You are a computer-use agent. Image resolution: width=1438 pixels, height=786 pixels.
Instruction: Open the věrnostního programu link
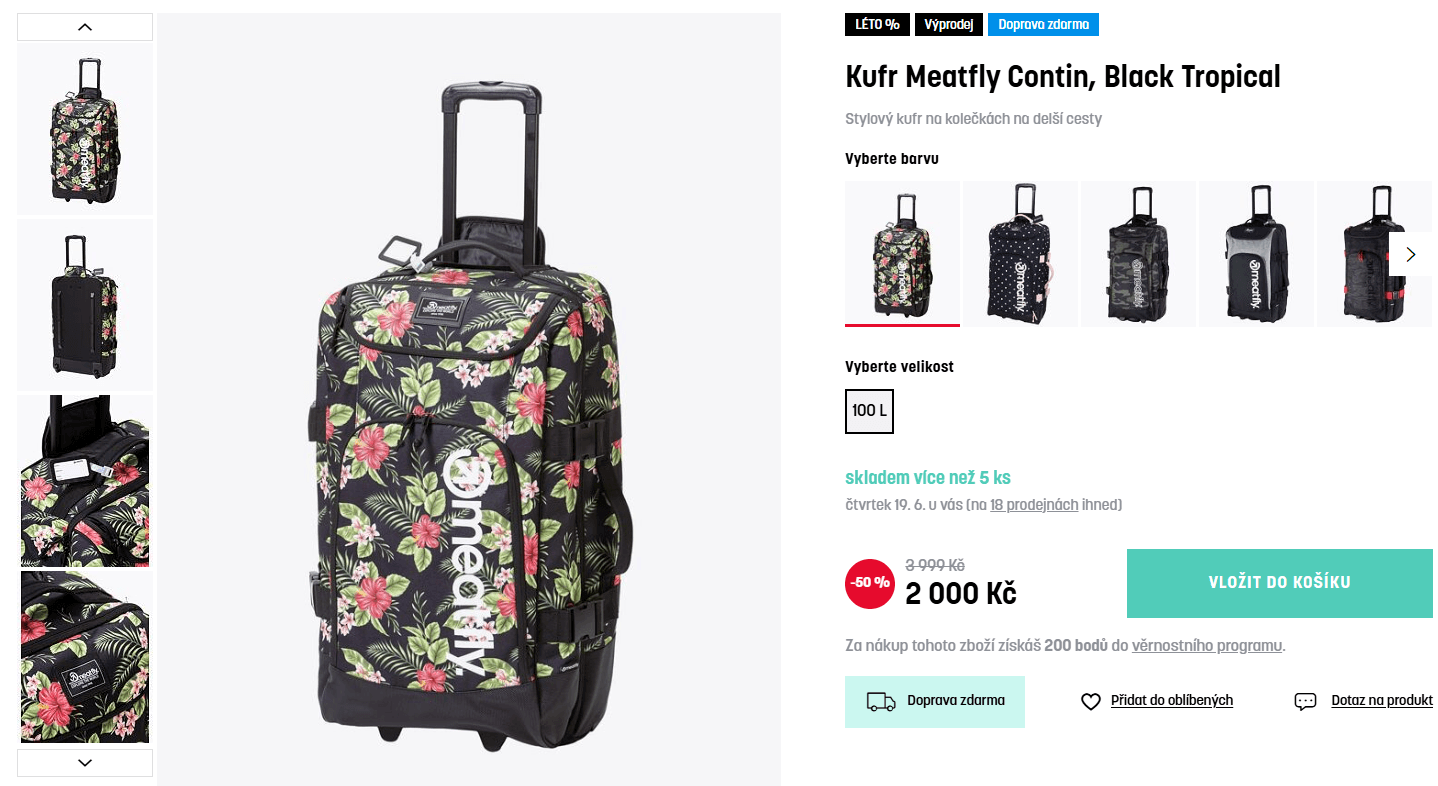point(1206,646)
